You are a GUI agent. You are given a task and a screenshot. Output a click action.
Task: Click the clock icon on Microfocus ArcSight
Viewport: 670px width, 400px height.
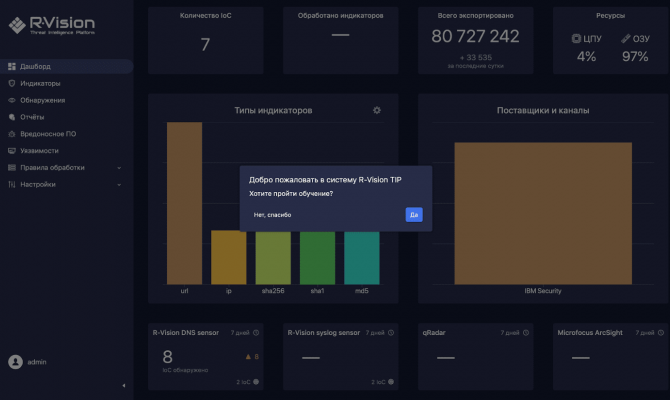click(661, 332)
